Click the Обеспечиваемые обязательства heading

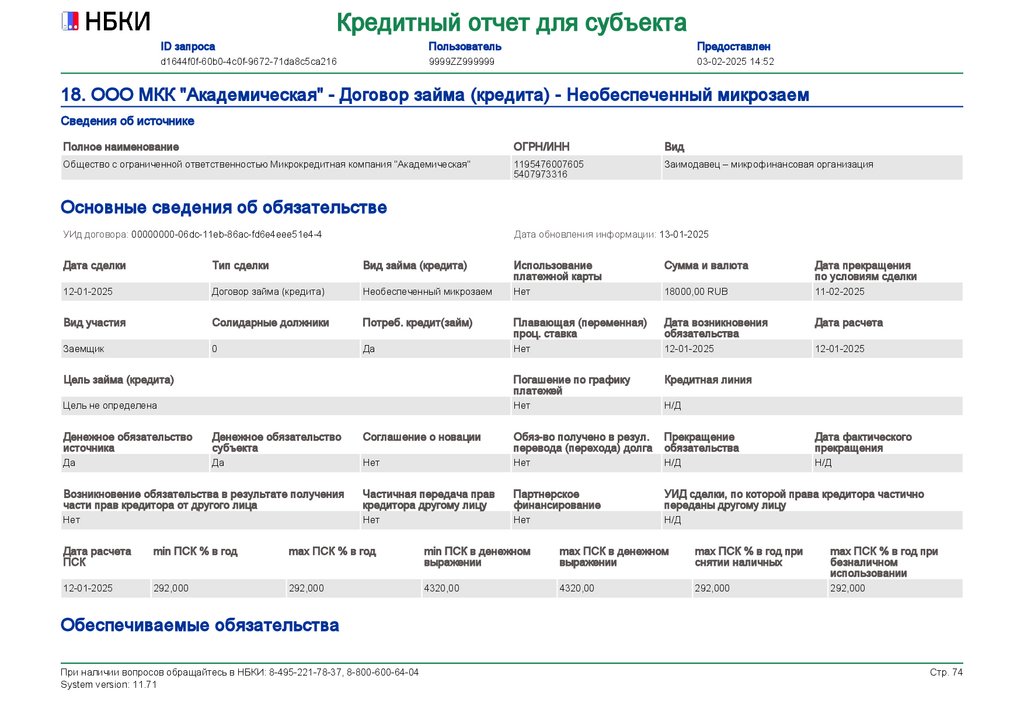(200, 625)
